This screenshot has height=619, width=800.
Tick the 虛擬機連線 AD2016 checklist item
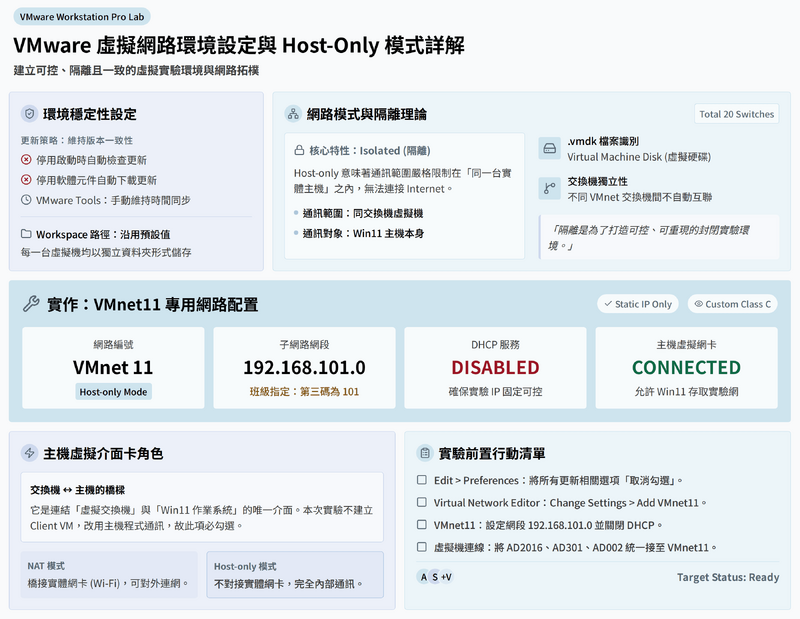click(422, 547)
